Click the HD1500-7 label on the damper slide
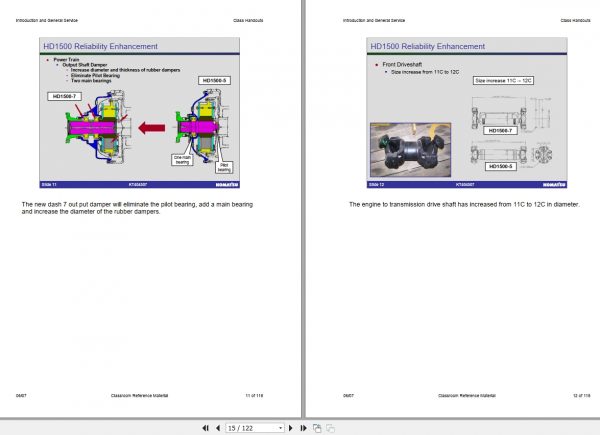This screenshot has height=435, width=600. pos(64,96)
